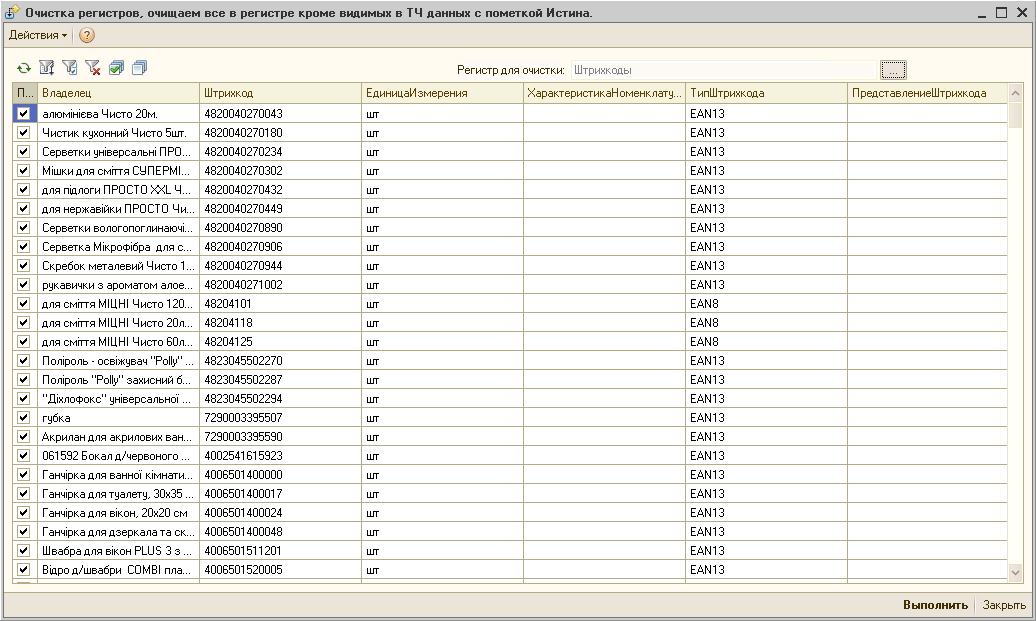The height and width of the screenshot is (621, 1036).
Task: Click the scrollbar up arrow of the table
Action: point(1015,92)
